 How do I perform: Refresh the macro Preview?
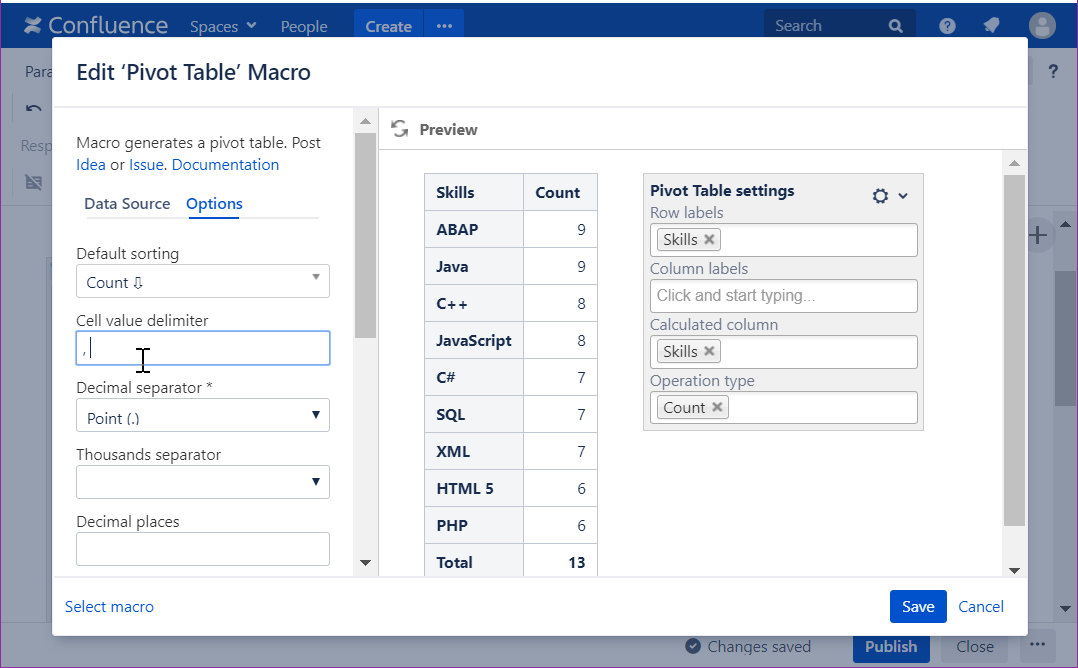point(400,129)
